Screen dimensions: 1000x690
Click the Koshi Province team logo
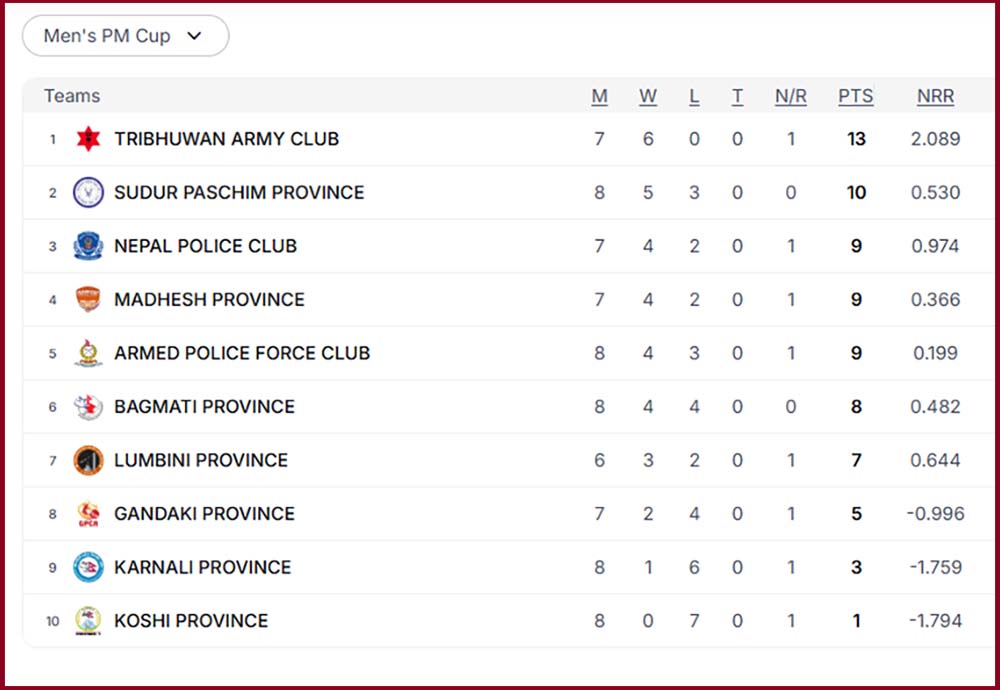(88, 621)
